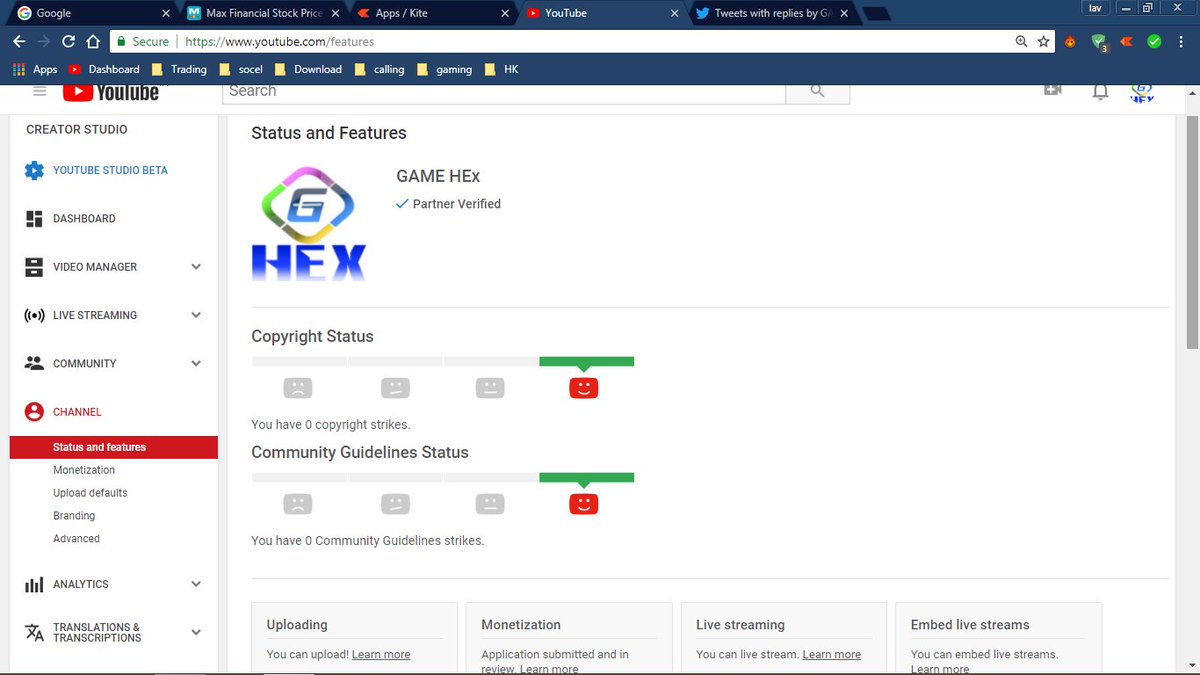Open the HK bookmark folder
This screenshot has width=1200, height=675.
[x=501, y=69]
